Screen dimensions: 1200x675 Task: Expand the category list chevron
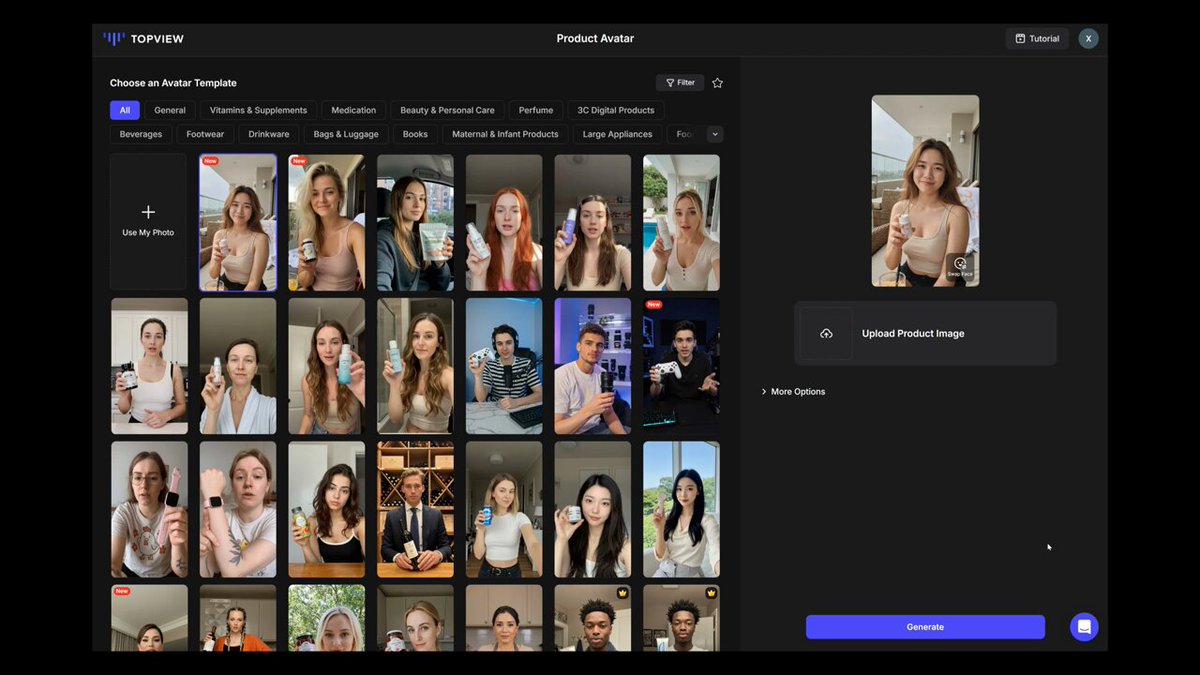(715, 134)
